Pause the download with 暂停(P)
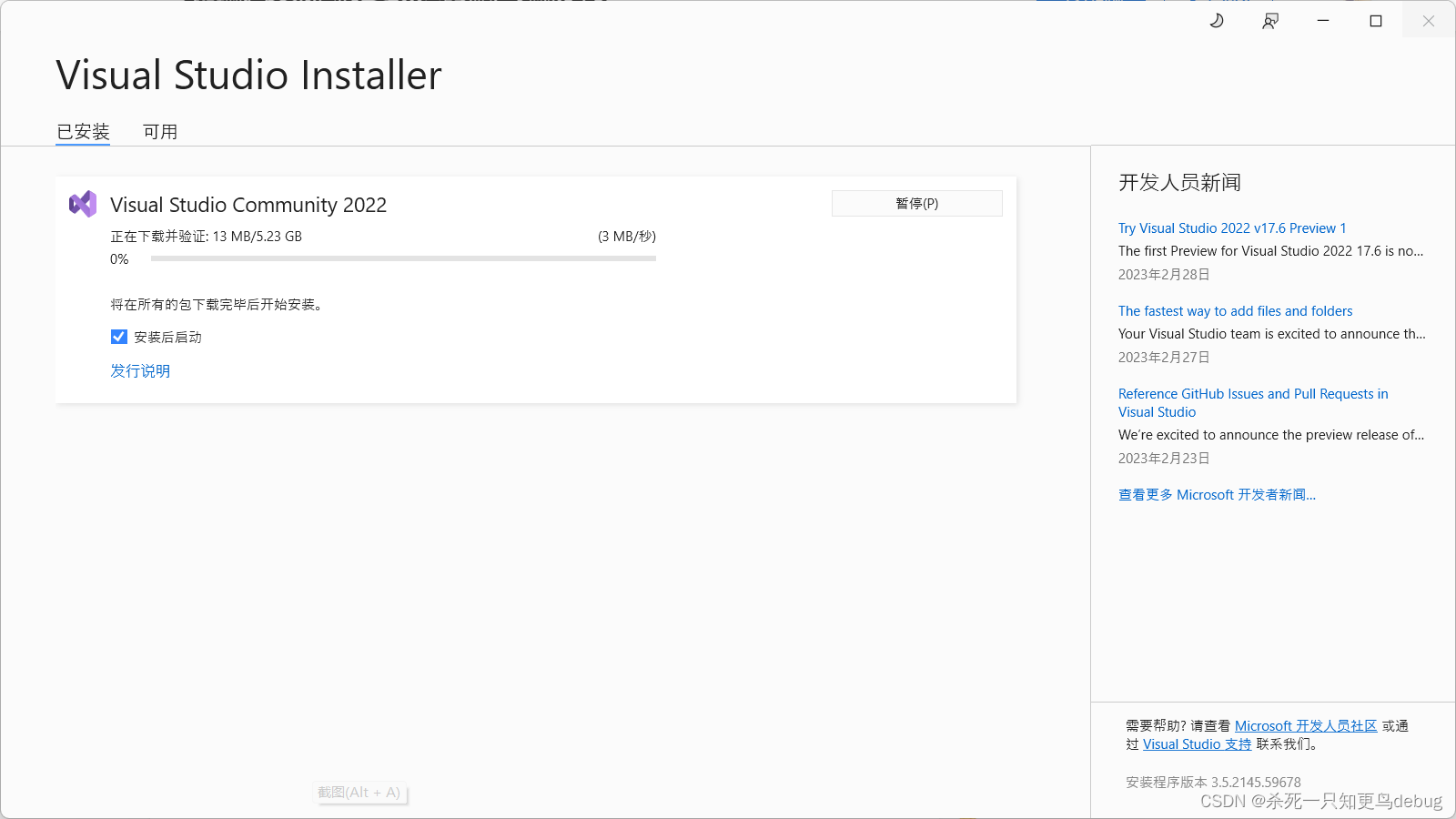Viewport: 1456px width, 819px height. (916, 203)
